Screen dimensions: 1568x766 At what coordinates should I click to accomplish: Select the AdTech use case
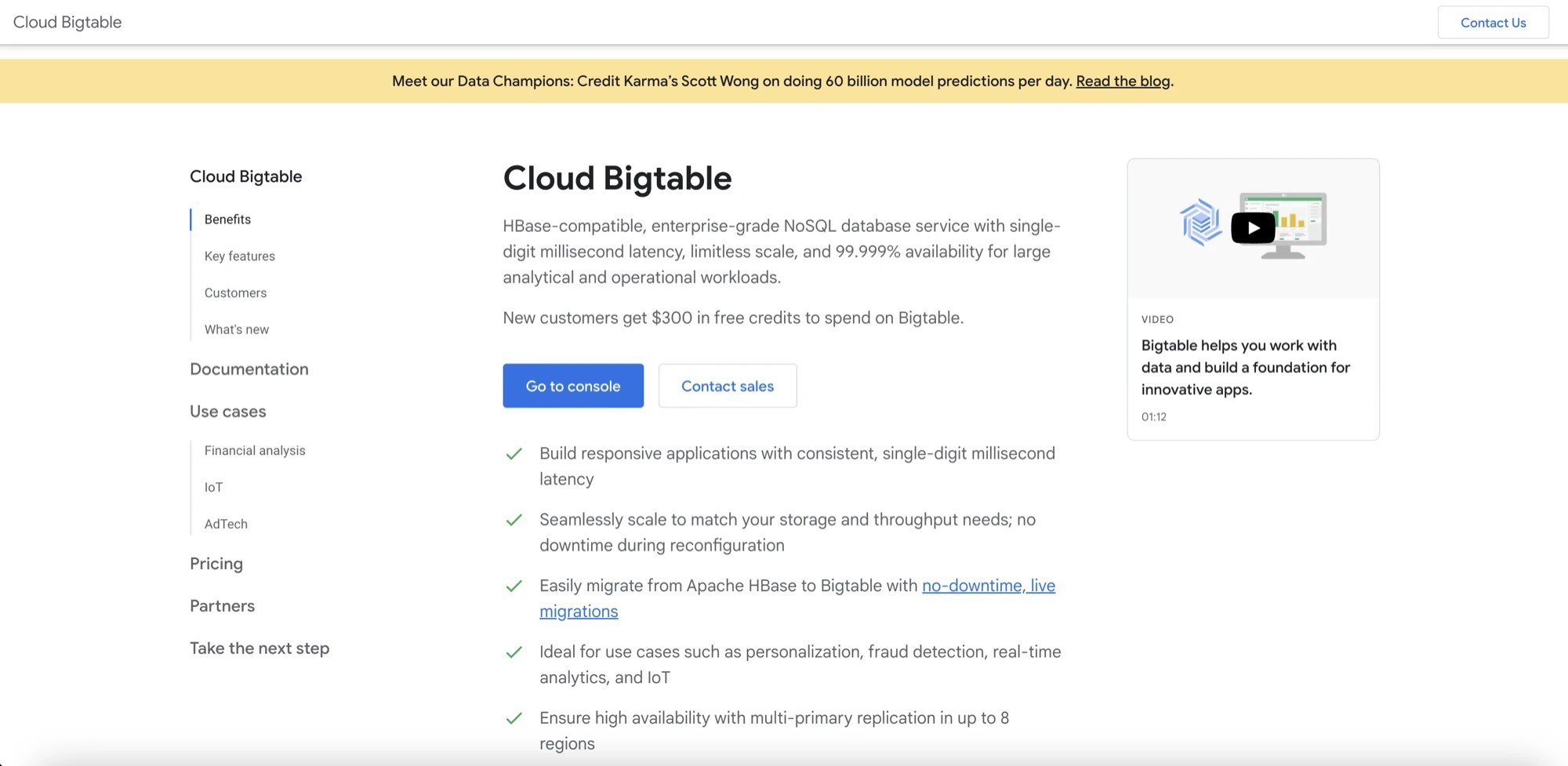coord(226,524)
